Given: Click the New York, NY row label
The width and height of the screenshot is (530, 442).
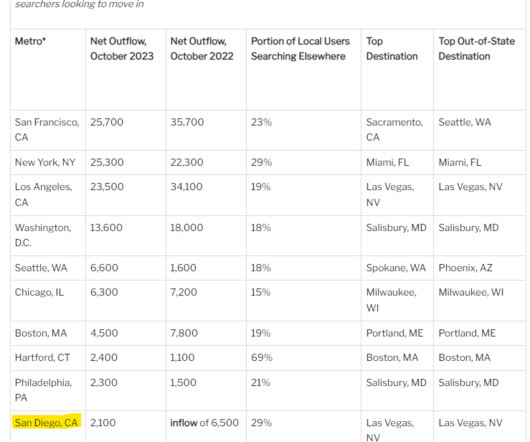Looking at the screenshot, I should click(x=45, y=163).
